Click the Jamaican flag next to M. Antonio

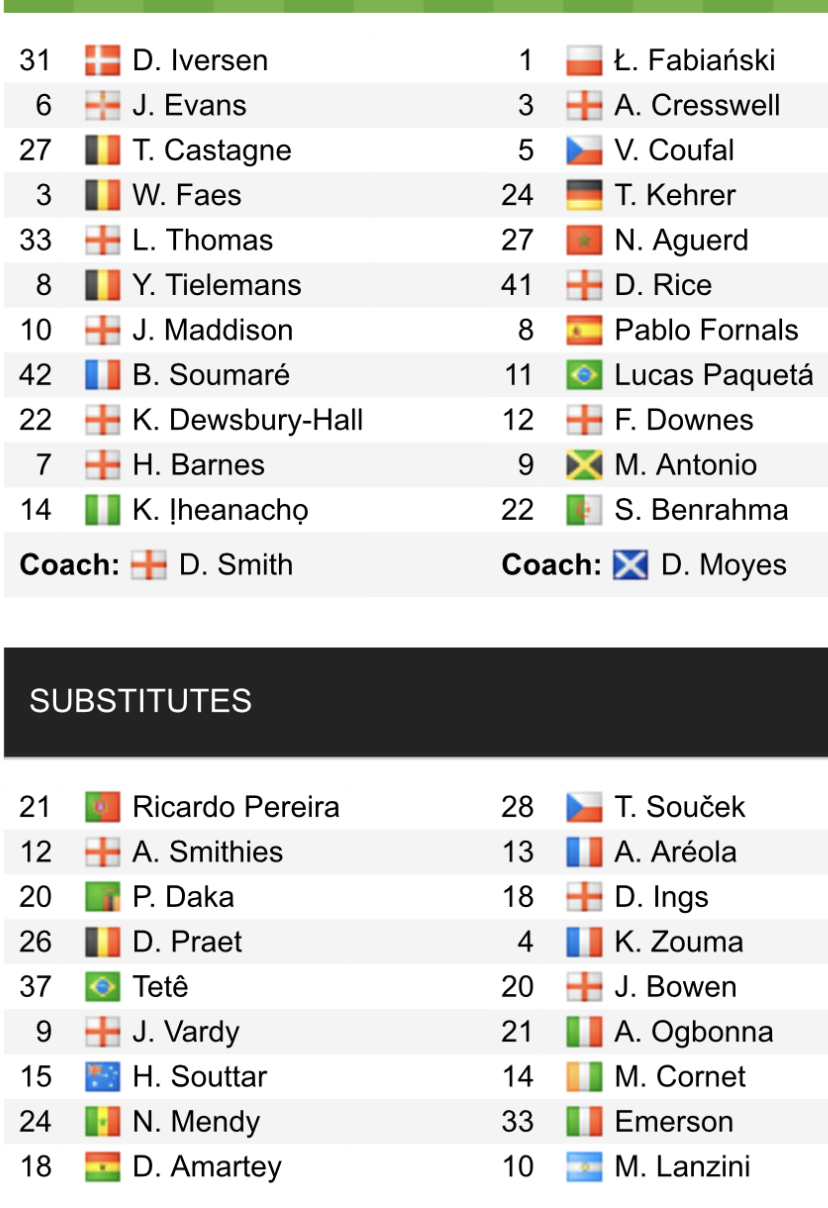pyautogui.click(x=584, y=465)
